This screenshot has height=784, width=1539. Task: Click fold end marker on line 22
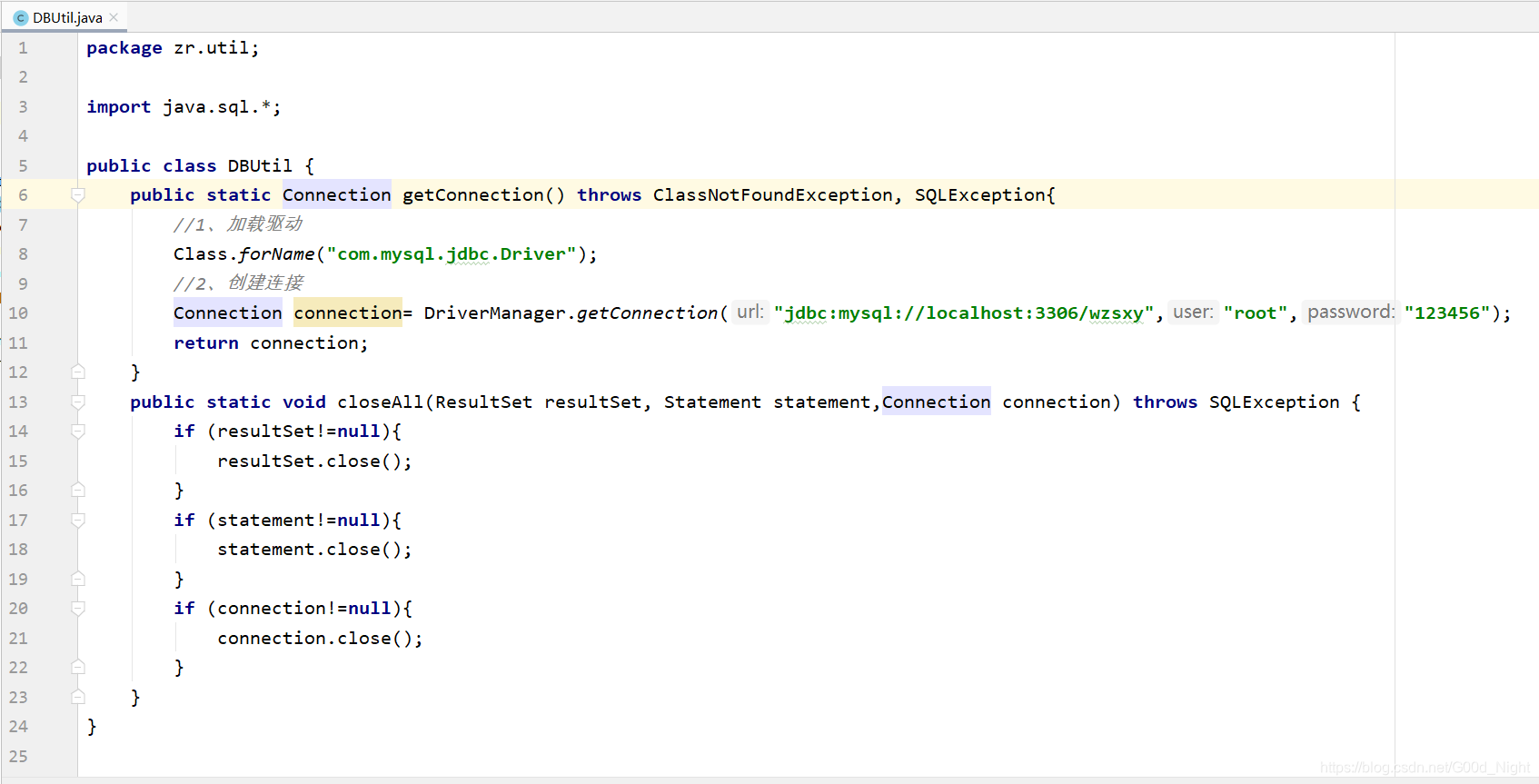coord(78,667)
